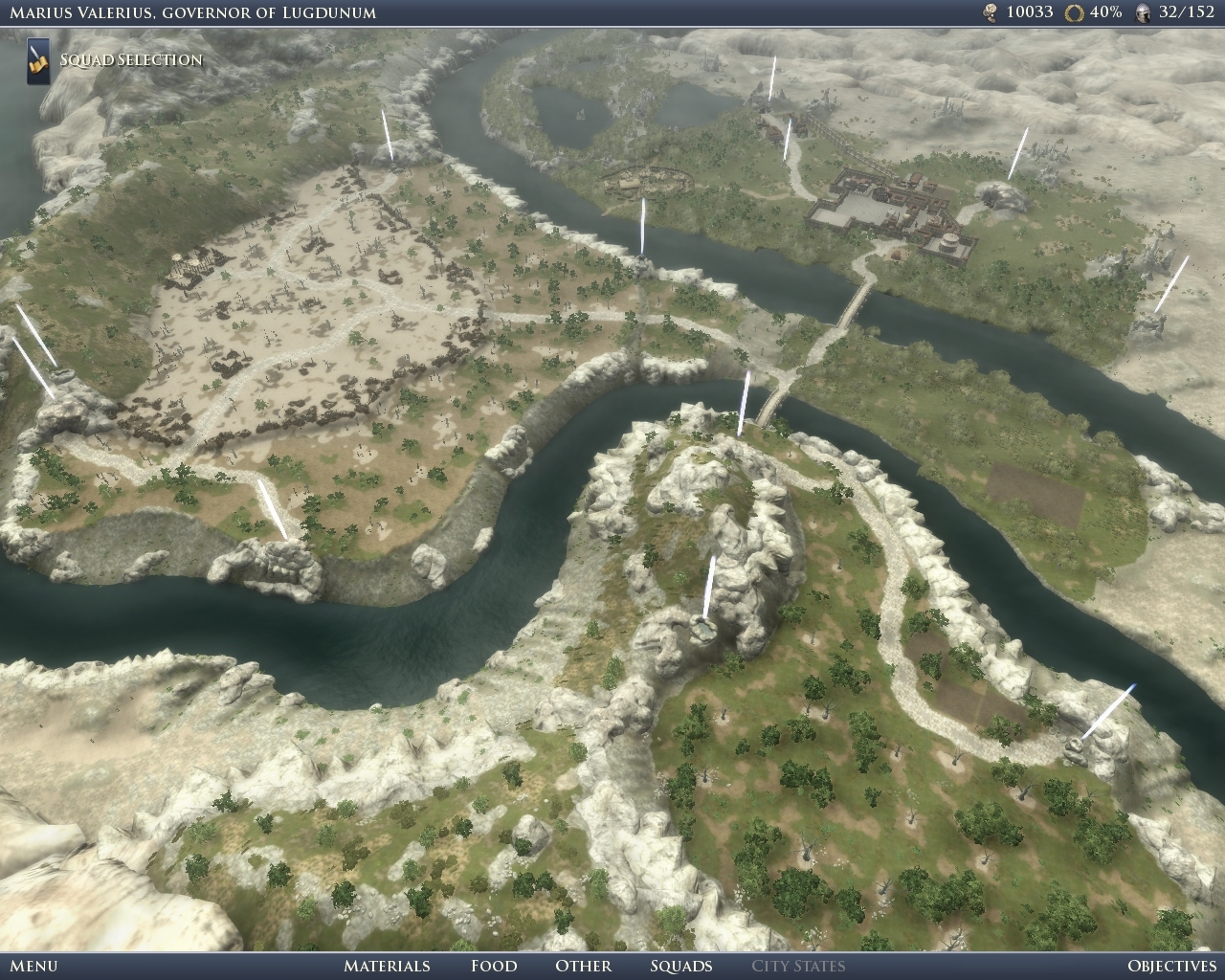The height and width of the screenshot is (980, 1225).
Task: Click the treasury amount 10033
Action: (x=1030, y=11)
